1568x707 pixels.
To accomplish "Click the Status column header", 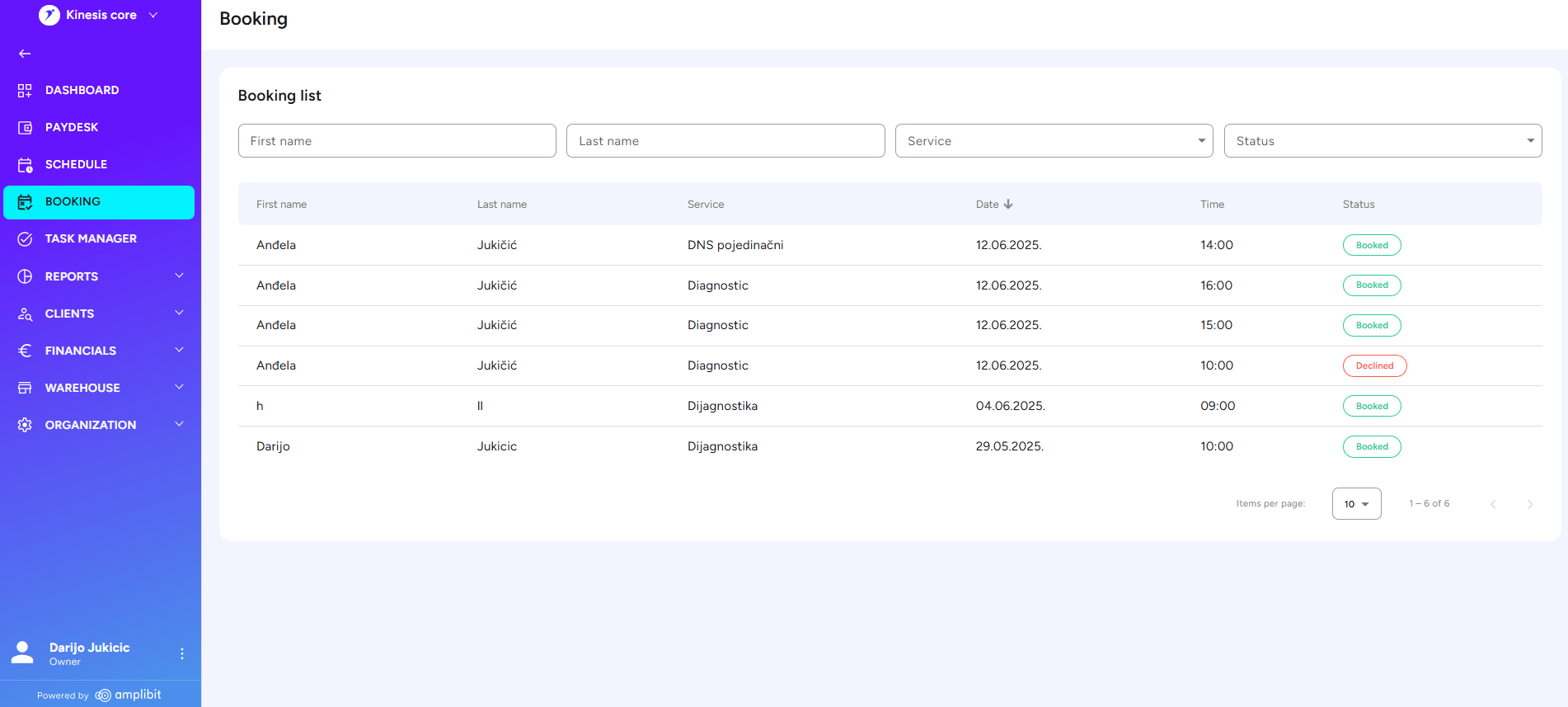I will click(1359, 205).
